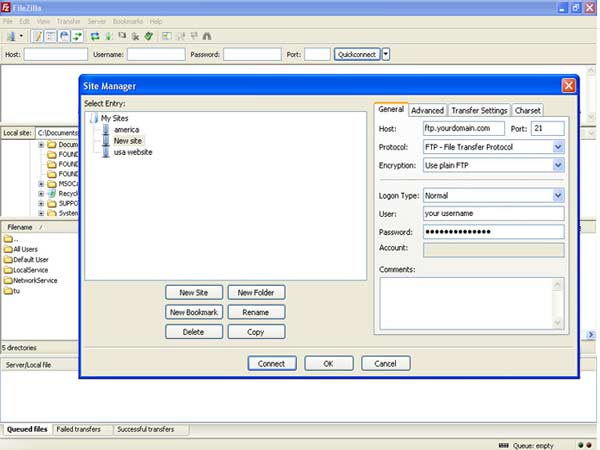Open the Logon Type dropdown

(x=558, y=196)
